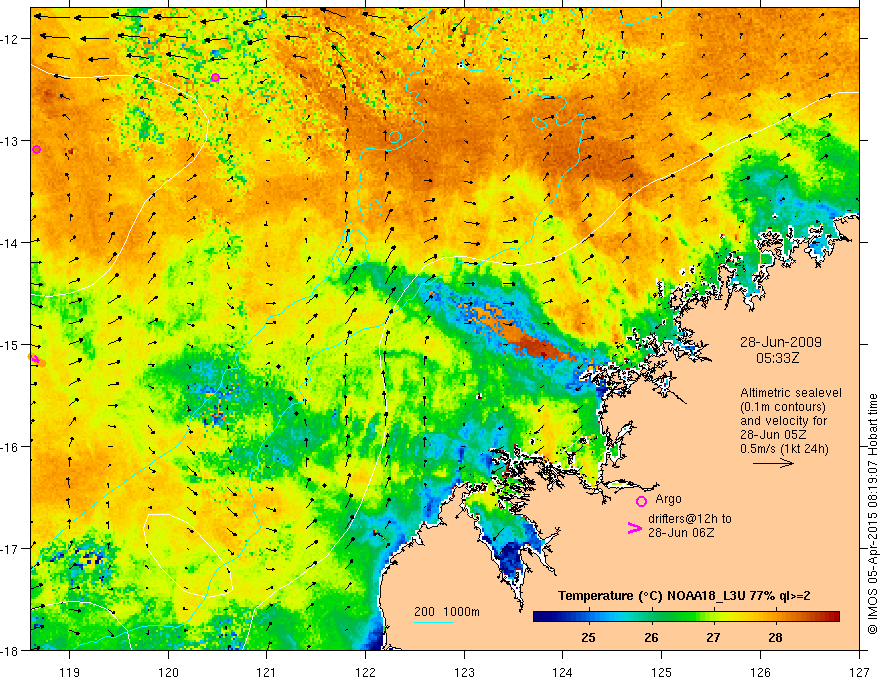Click the IMOS copyright timestamp text
Viewport: 880px width, 680px height.
pos(873,514)
